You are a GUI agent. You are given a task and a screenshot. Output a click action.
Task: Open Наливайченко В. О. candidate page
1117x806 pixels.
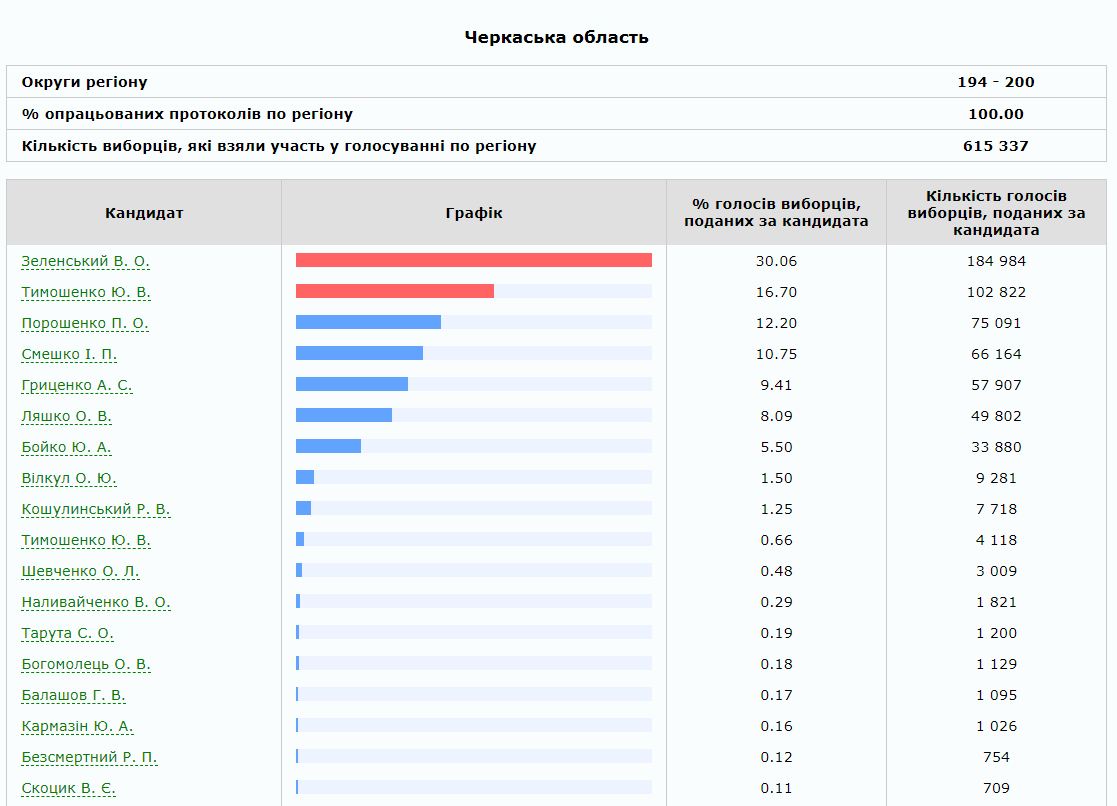[x=96, y=602]
